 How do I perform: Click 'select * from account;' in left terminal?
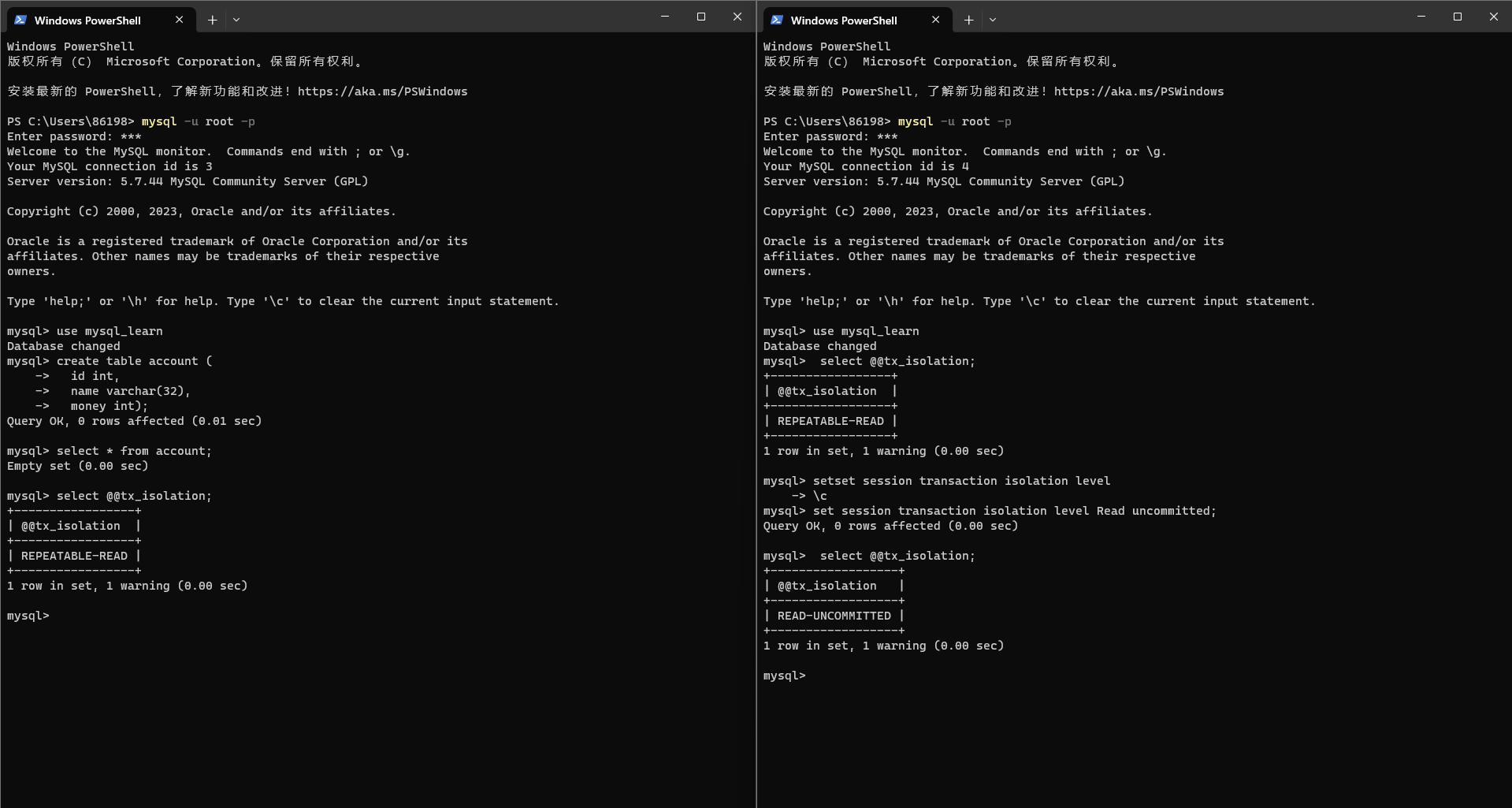click(135, 451)
